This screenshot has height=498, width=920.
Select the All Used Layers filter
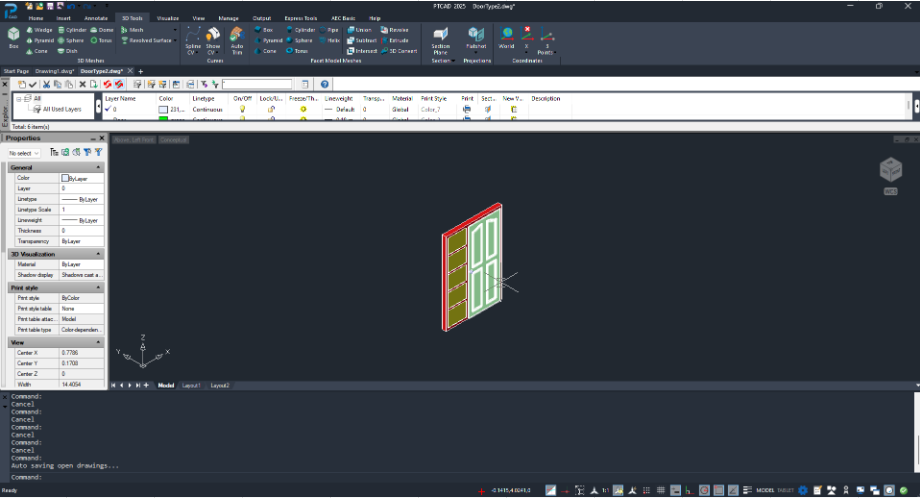pos(62,109)
